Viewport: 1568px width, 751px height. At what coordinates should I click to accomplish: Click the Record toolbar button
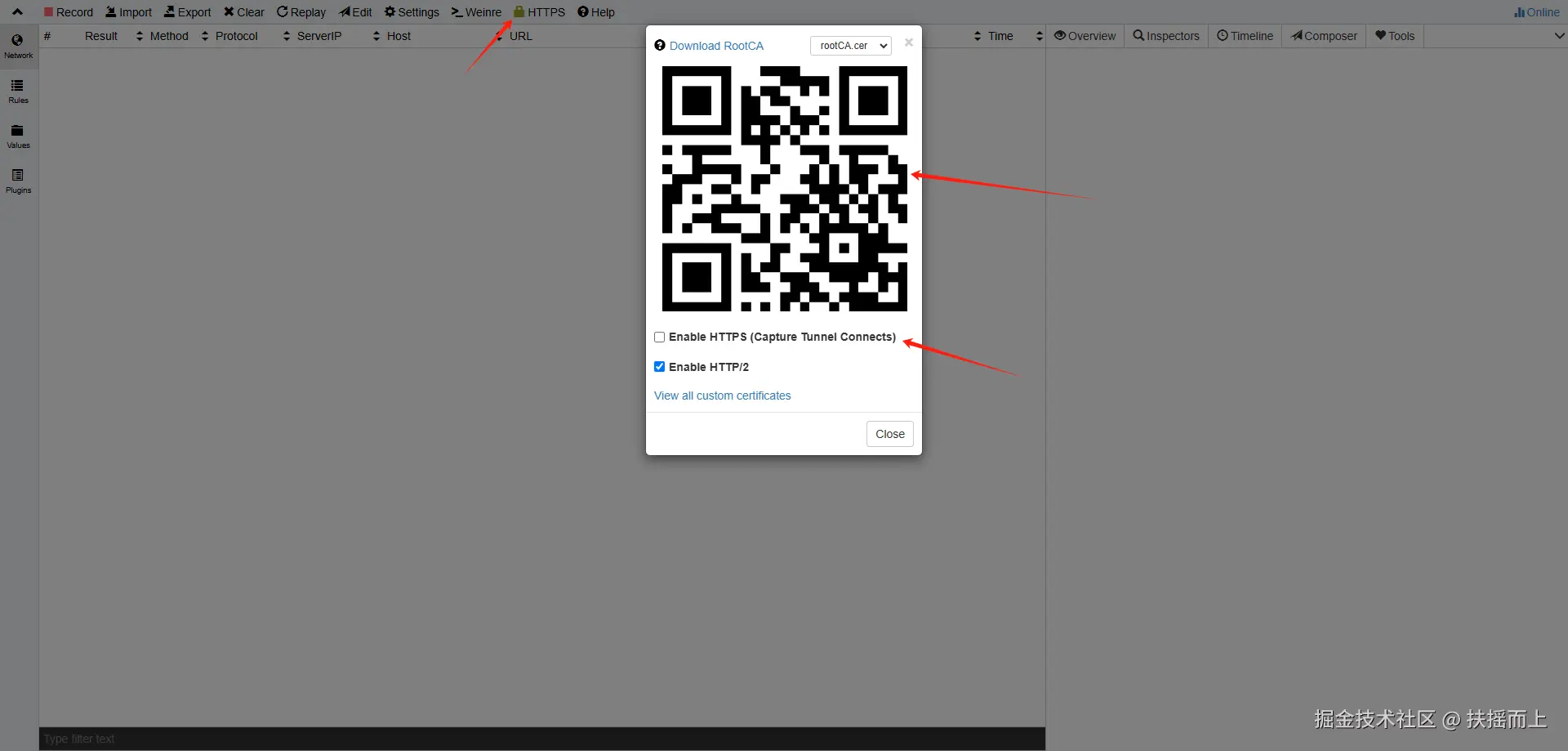point(69,12)
